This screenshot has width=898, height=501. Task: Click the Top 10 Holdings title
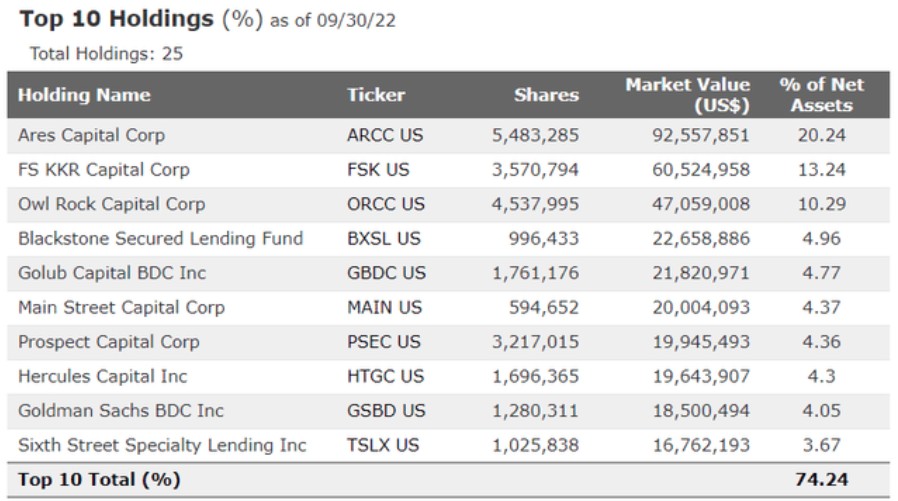coord(117,19)
